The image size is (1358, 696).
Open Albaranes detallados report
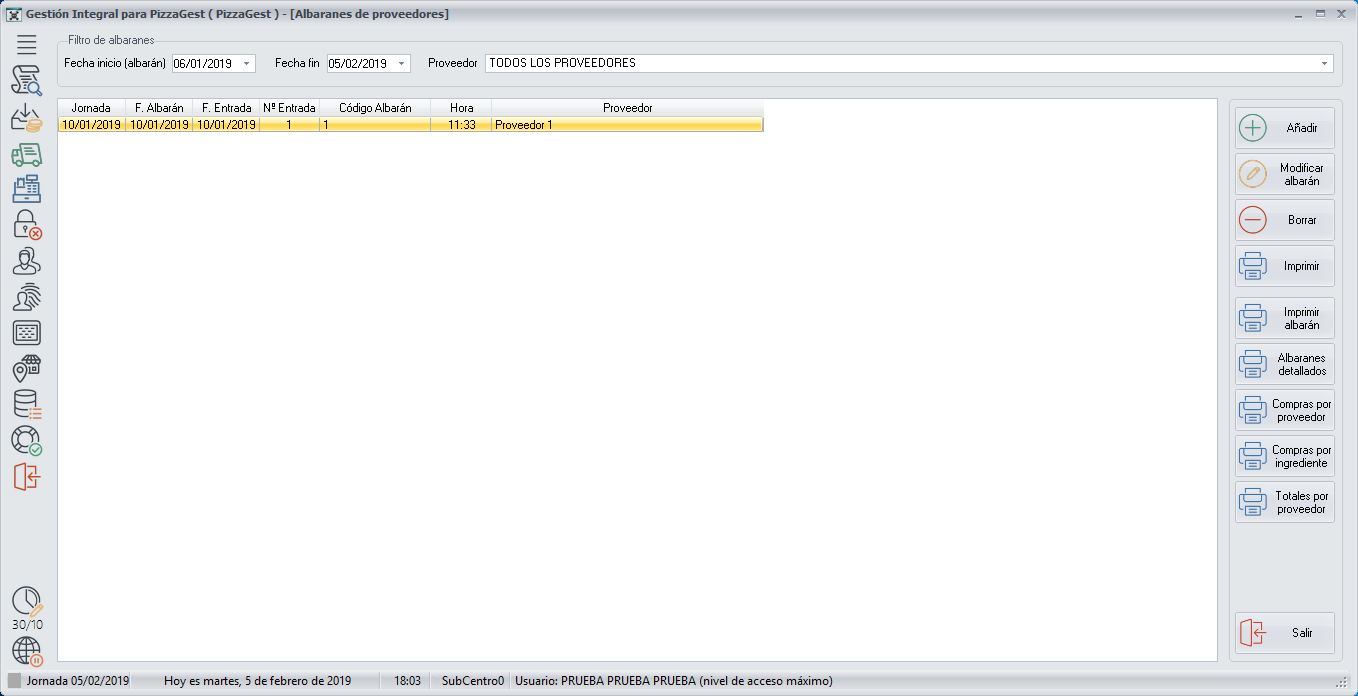click(1285, 364)
